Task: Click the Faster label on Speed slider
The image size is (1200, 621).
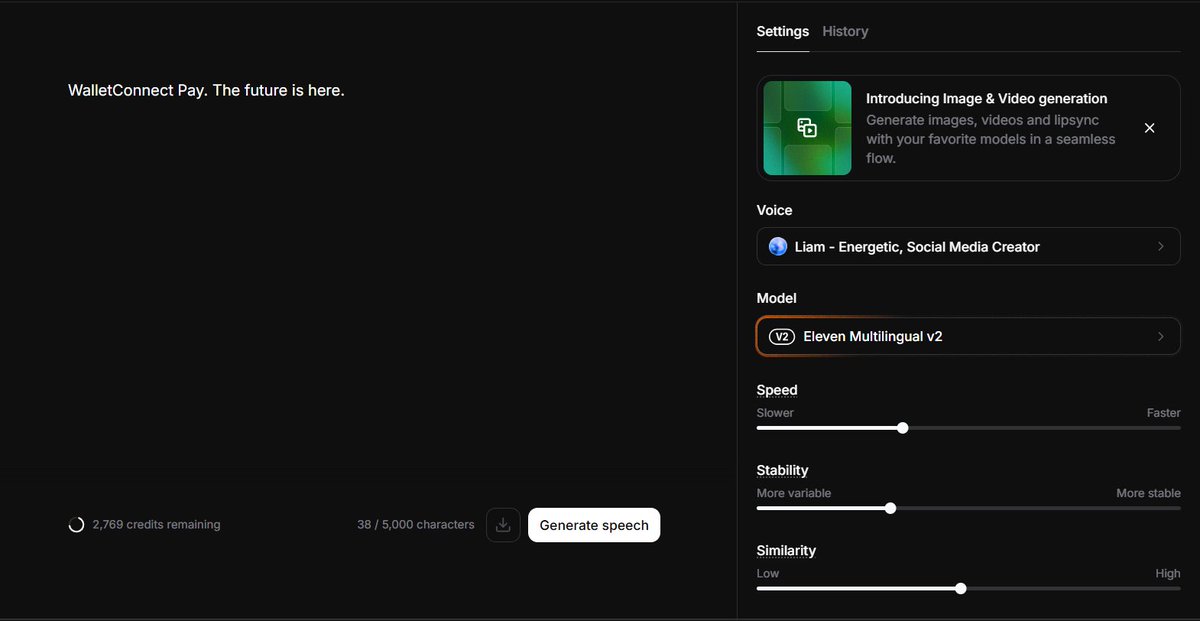Action: [1163, 413]
